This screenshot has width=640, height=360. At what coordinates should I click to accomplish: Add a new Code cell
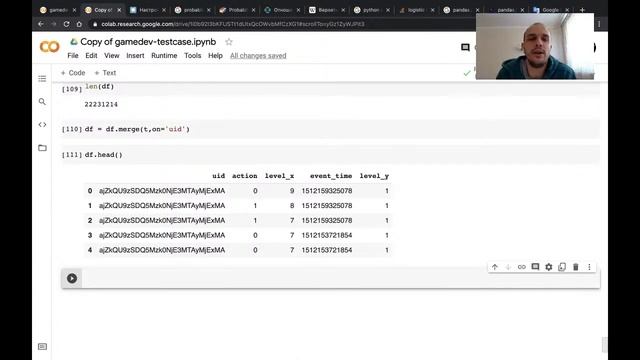pyautogui.click(x=73, y=73)
